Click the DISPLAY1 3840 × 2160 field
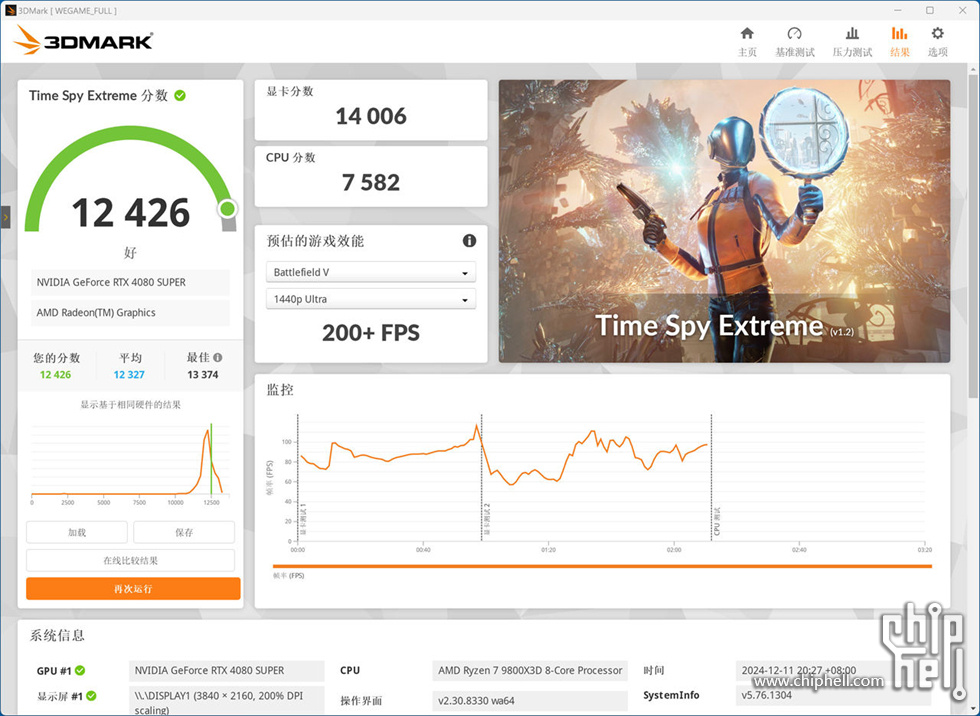980x716 pixels. click(x=226, y=702)
